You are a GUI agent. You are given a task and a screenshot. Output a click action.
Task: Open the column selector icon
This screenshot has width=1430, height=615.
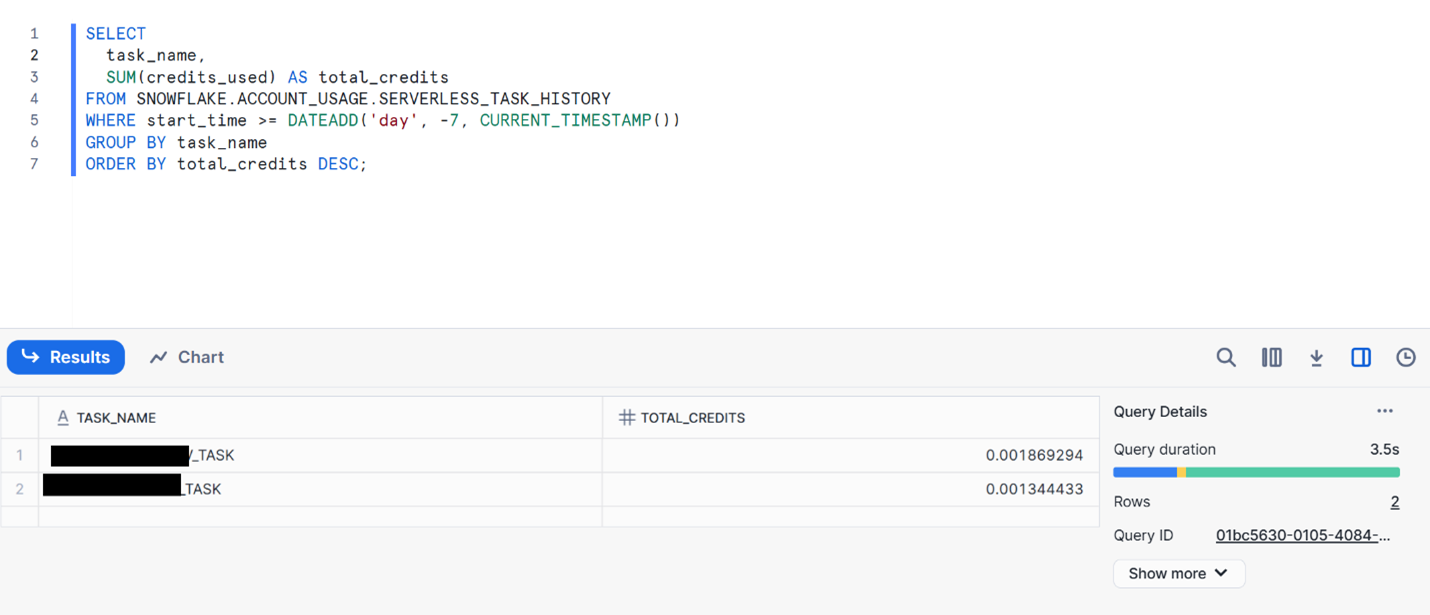click(x=1271, y=357)
